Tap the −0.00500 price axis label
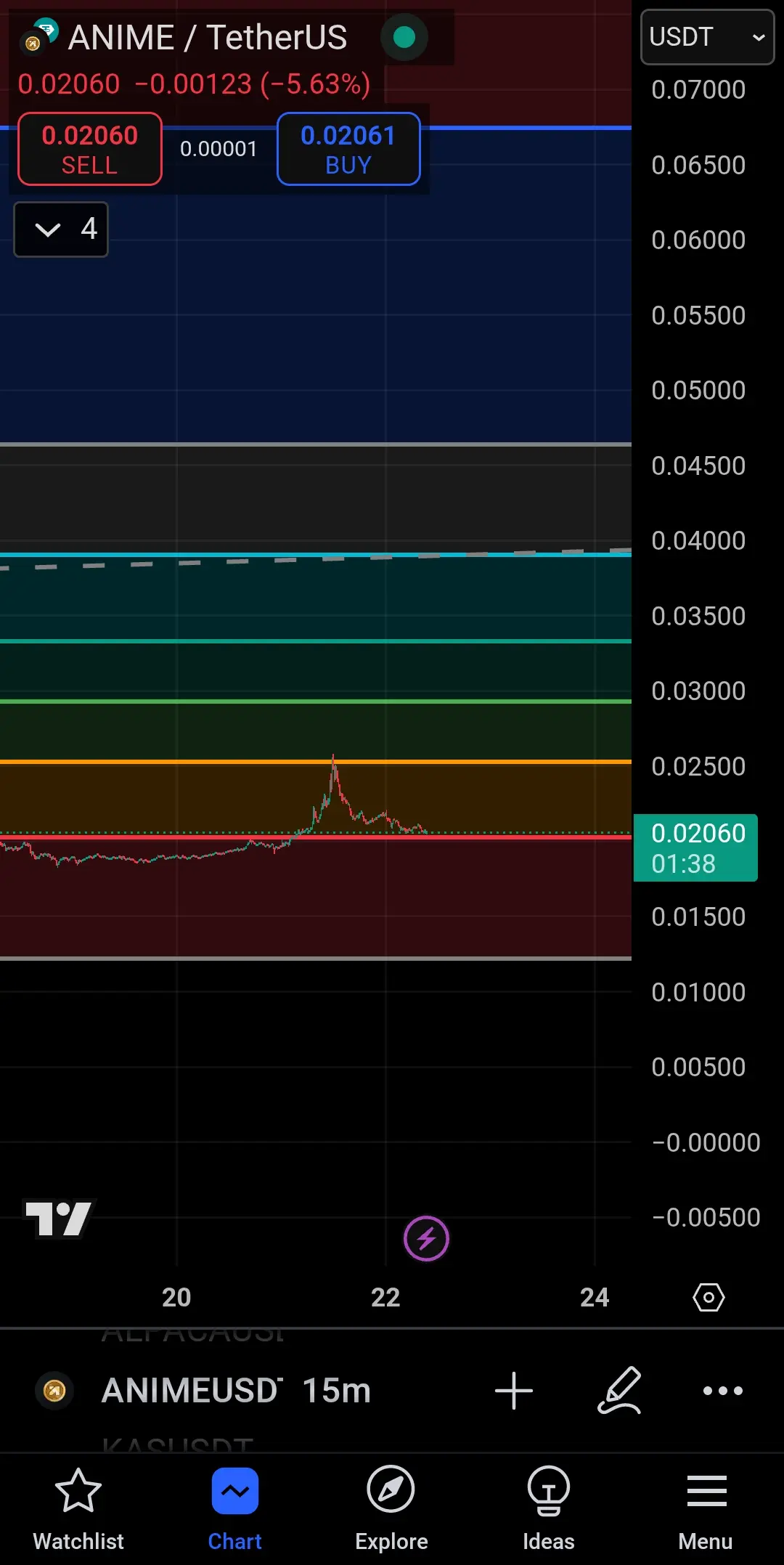This screenshot has width=784, height=1565. click(x=706, y=1217)
